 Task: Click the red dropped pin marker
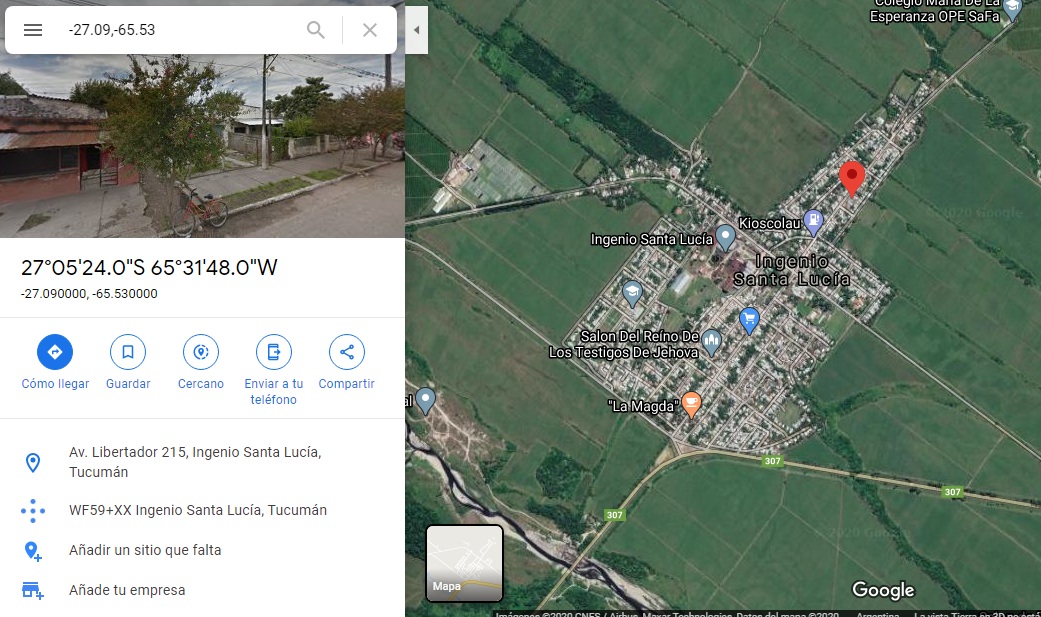852,178
